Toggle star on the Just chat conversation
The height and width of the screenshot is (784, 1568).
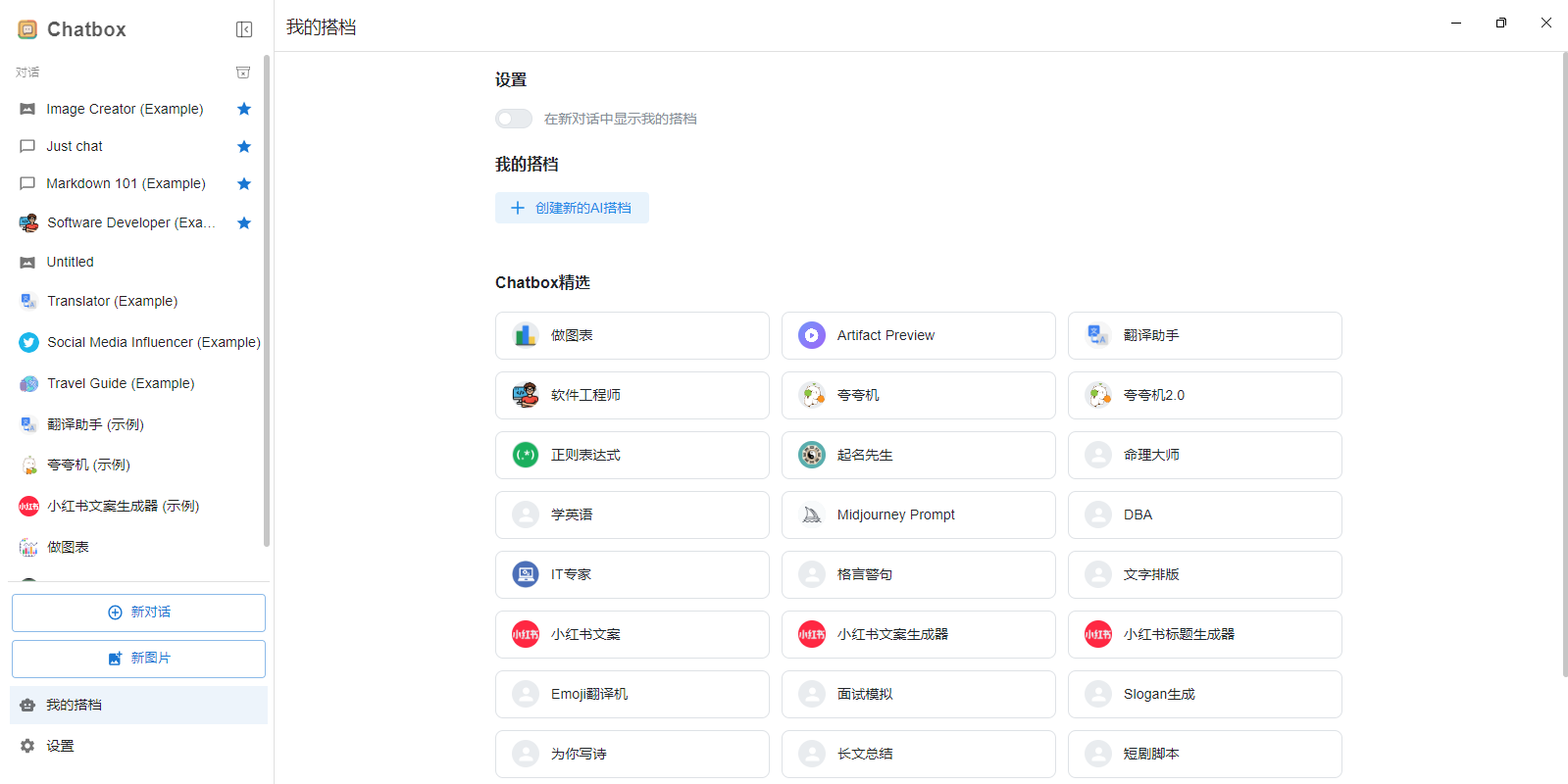point(244,146)
